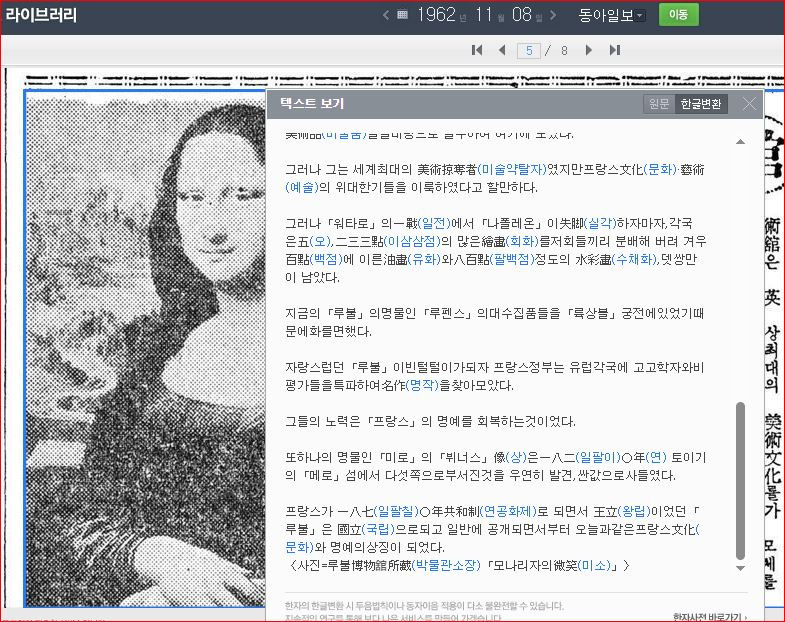Image resolution: width=785 pixels, height=622 pixels.
Task: Click the (국립) reading annotation
Action: point(378,529)
